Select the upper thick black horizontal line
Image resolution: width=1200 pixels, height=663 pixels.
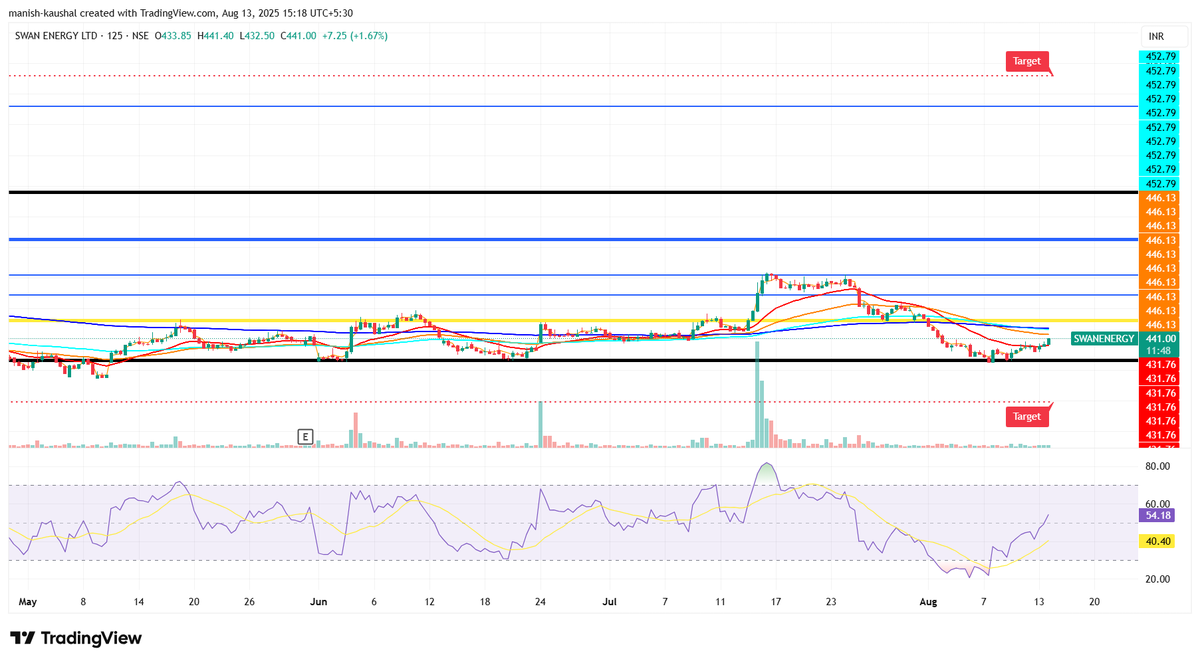[573, 191]
